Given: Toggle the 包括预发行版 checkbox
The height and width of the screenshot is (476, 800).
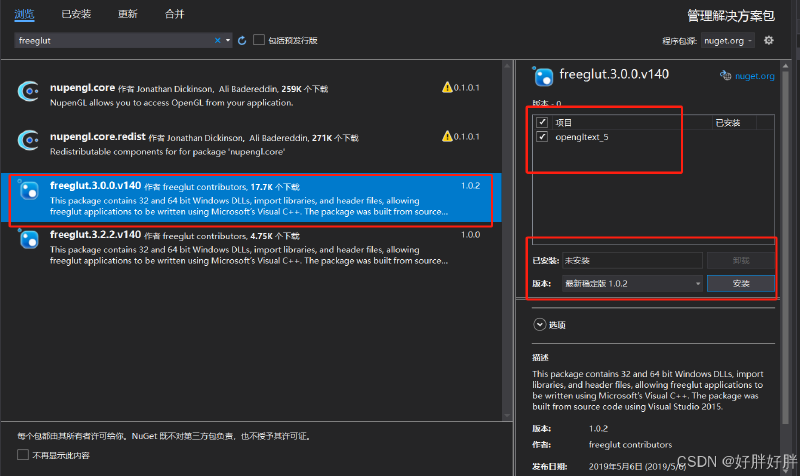Looking at the screenshot, I should (x=259, y=40).
